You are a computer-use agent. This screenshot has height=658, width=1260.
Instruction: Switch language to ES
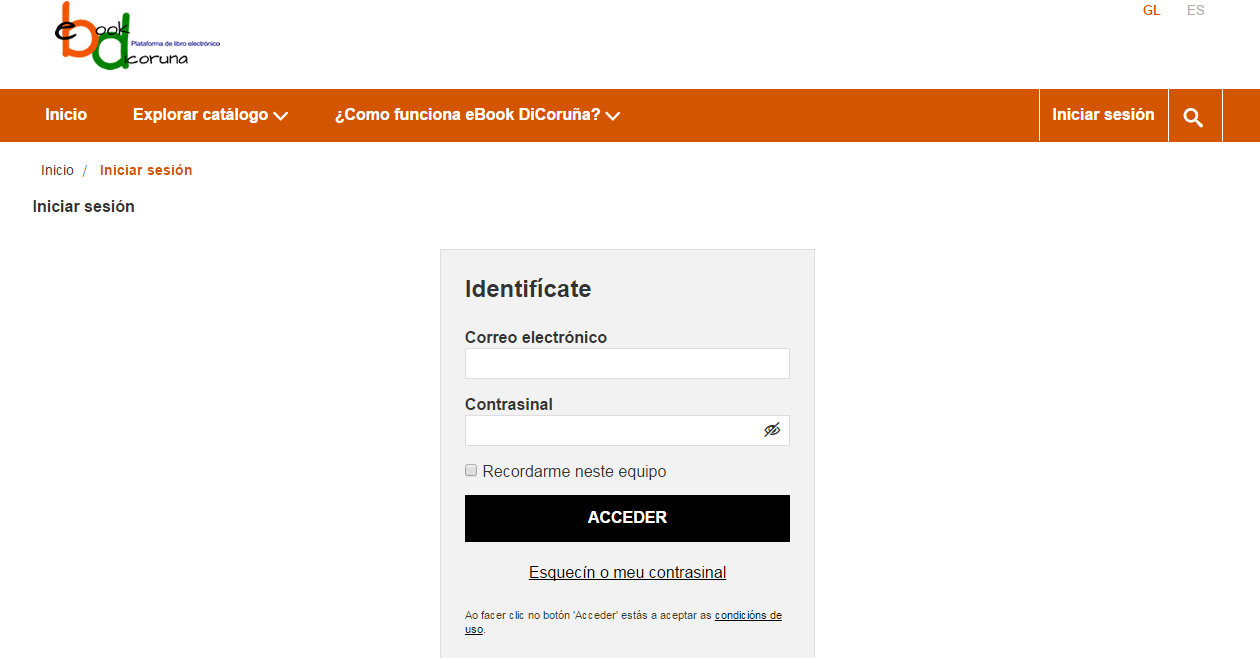tap(1196, 10)
